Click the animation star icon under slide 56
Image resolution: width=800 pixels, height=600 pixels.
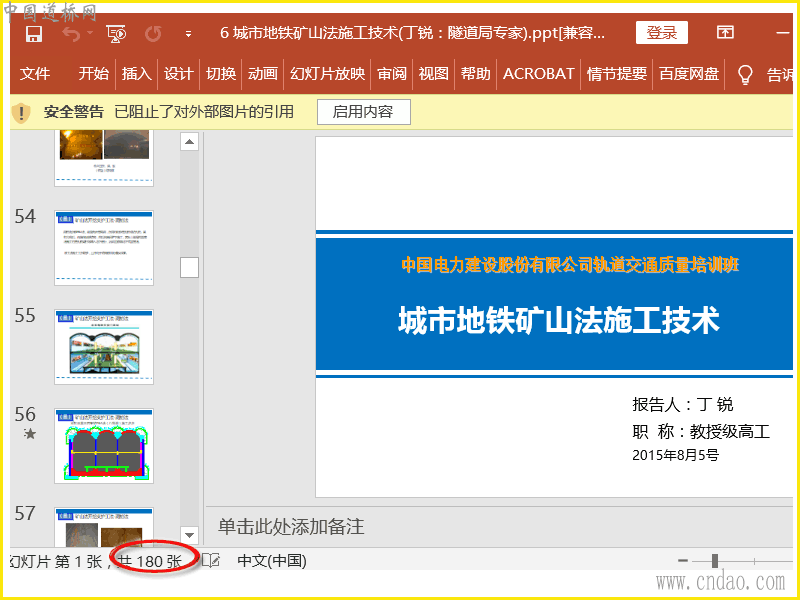pos(30,434)
